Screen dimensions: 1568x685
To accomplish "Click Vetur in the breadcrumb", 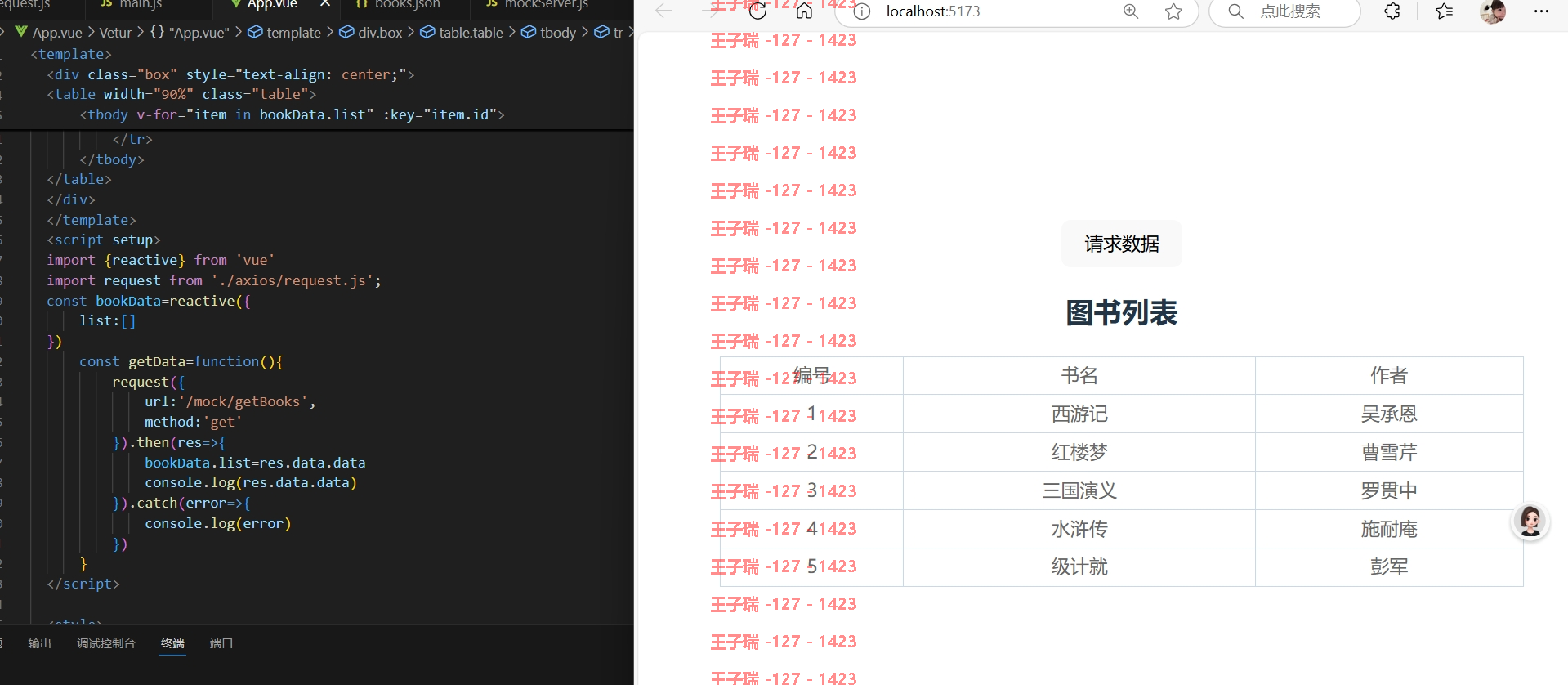I will [x=115, y=33].
